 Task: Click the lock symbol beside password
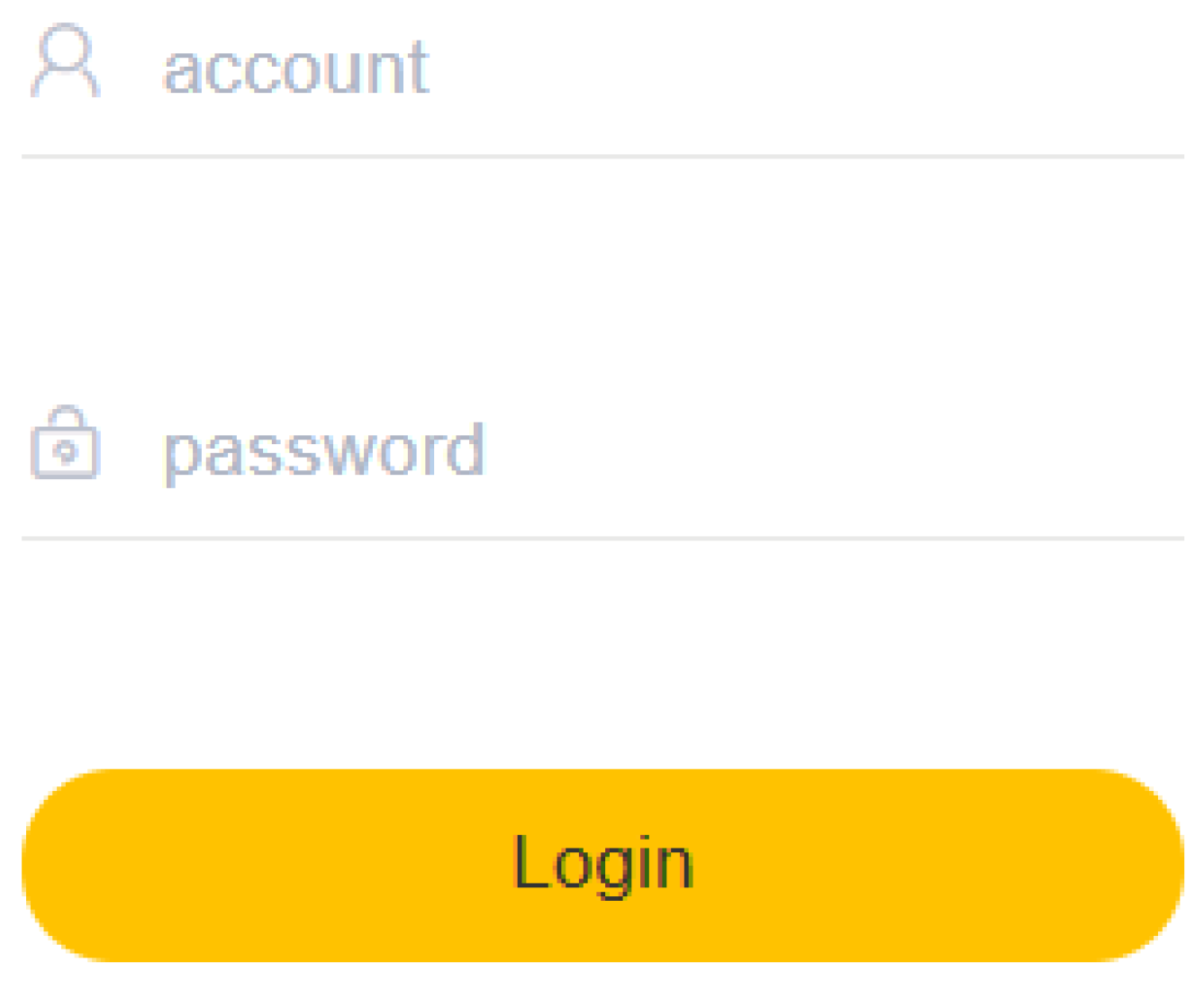(64, 441)
